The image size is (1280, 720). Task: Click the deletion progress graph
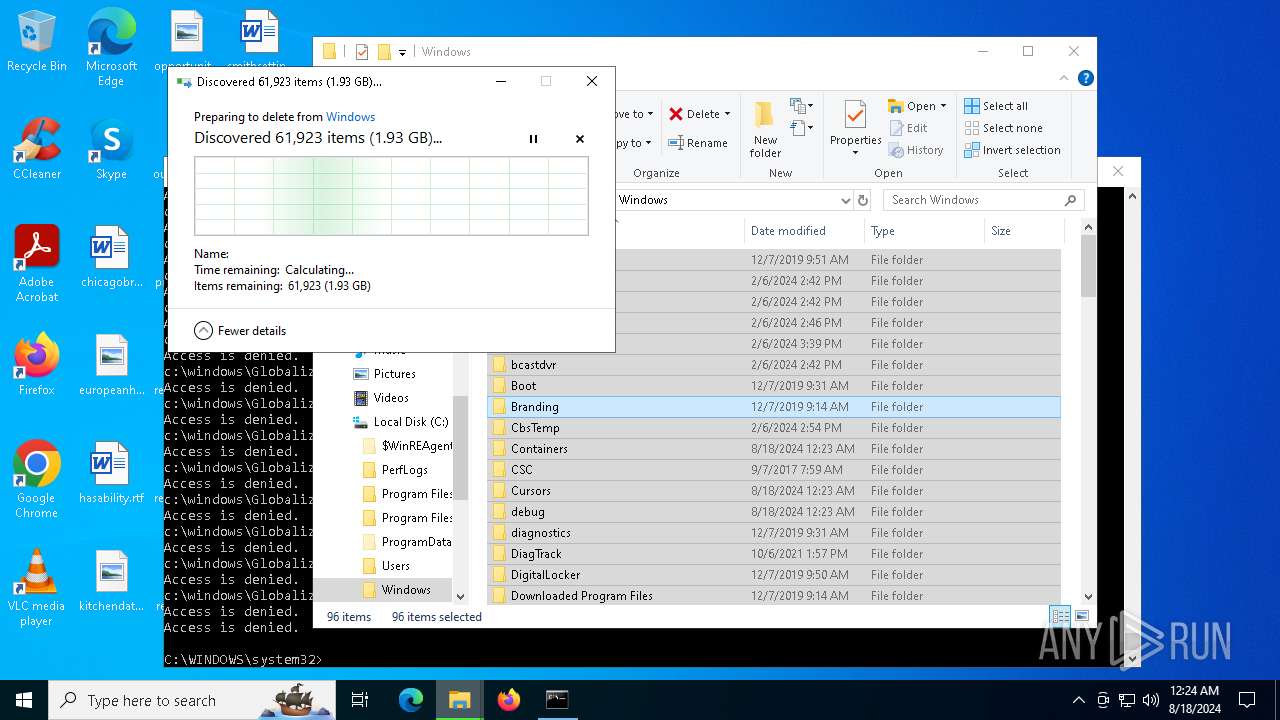[391, 196]
